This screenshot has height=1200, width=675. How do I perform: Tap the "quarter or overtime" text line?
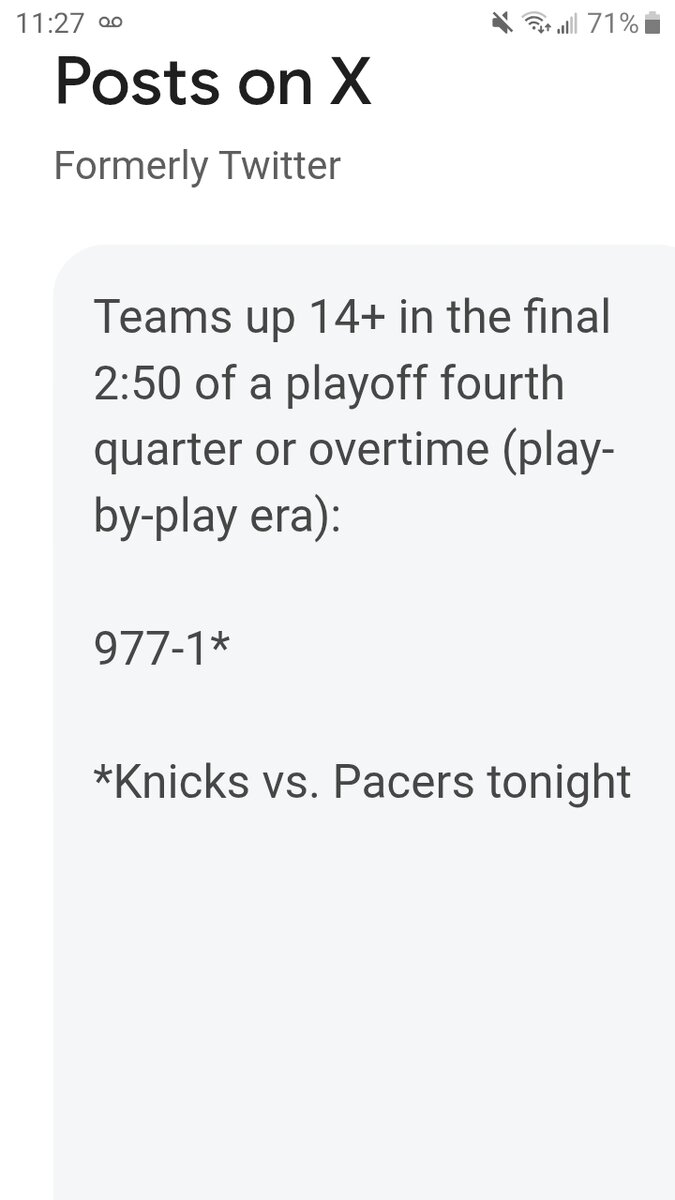[354, 449]
